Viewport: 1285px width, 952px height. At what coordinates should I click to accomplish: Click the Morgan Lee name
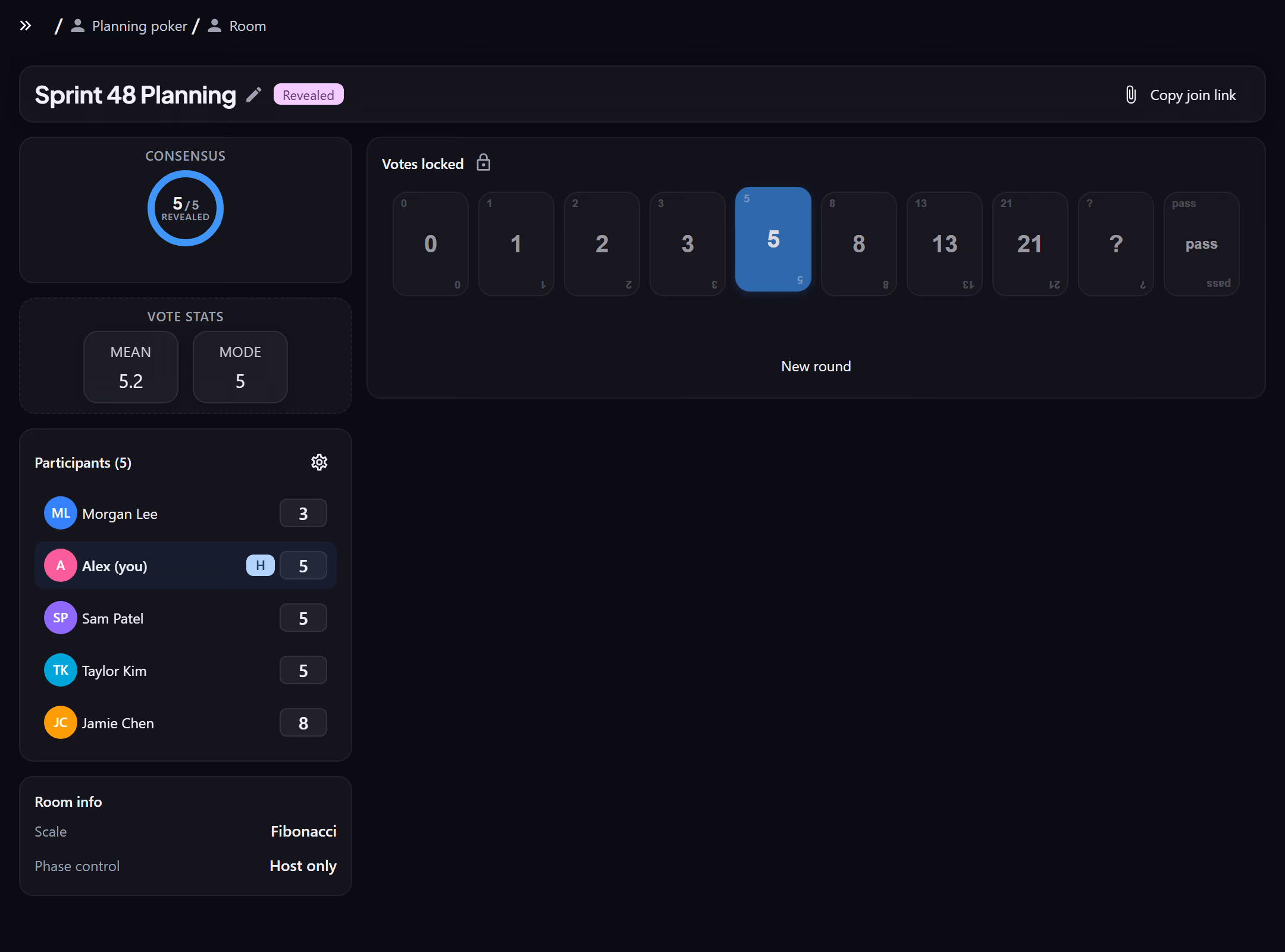[120, 513]
